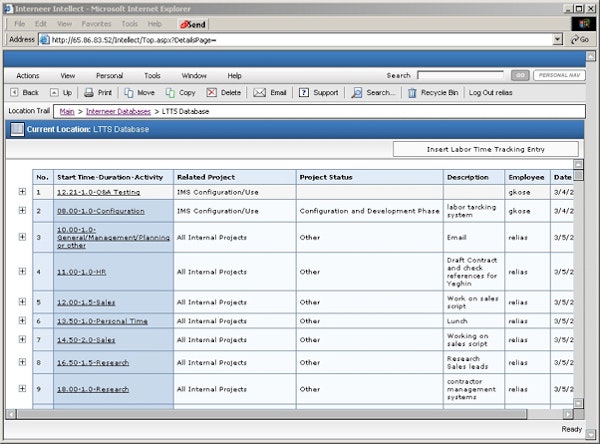This screenshot has height=444, width=600.
Task: Open the address bar dropdown arrow
Action: [x=557, y=39]
